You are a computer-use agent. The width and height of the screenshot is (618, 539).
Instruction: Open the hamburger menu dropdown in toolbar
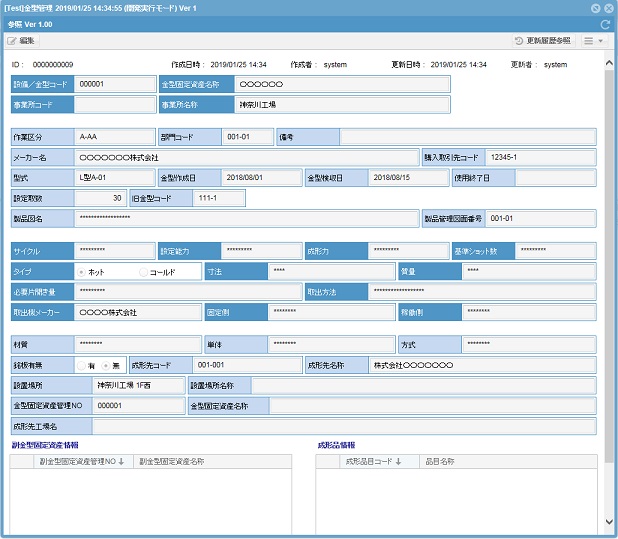click(593, 41)
